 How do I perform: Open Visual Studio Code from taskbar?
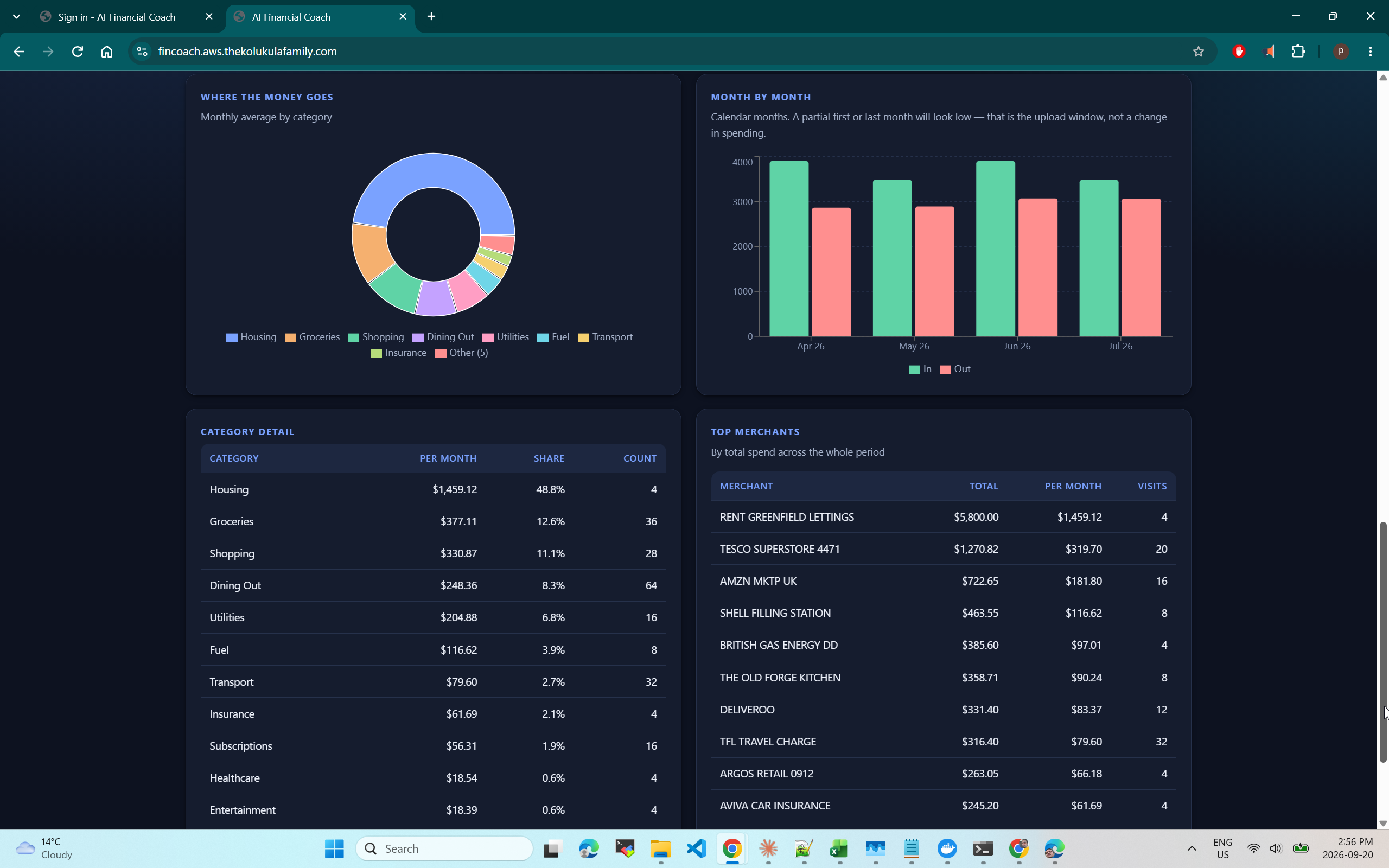click(696, 848)
